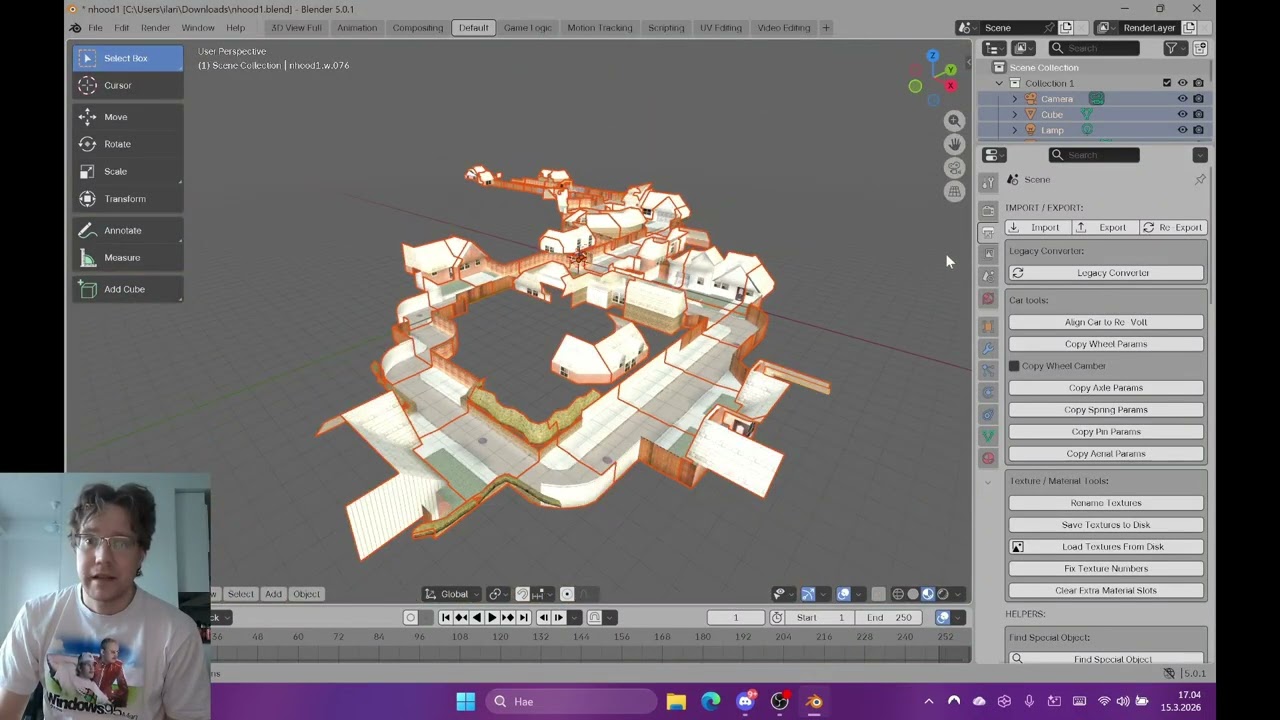This screenshot has width=1280, height=720.
Task: Open the Object properties tab
Action: [x=988, y=326]
